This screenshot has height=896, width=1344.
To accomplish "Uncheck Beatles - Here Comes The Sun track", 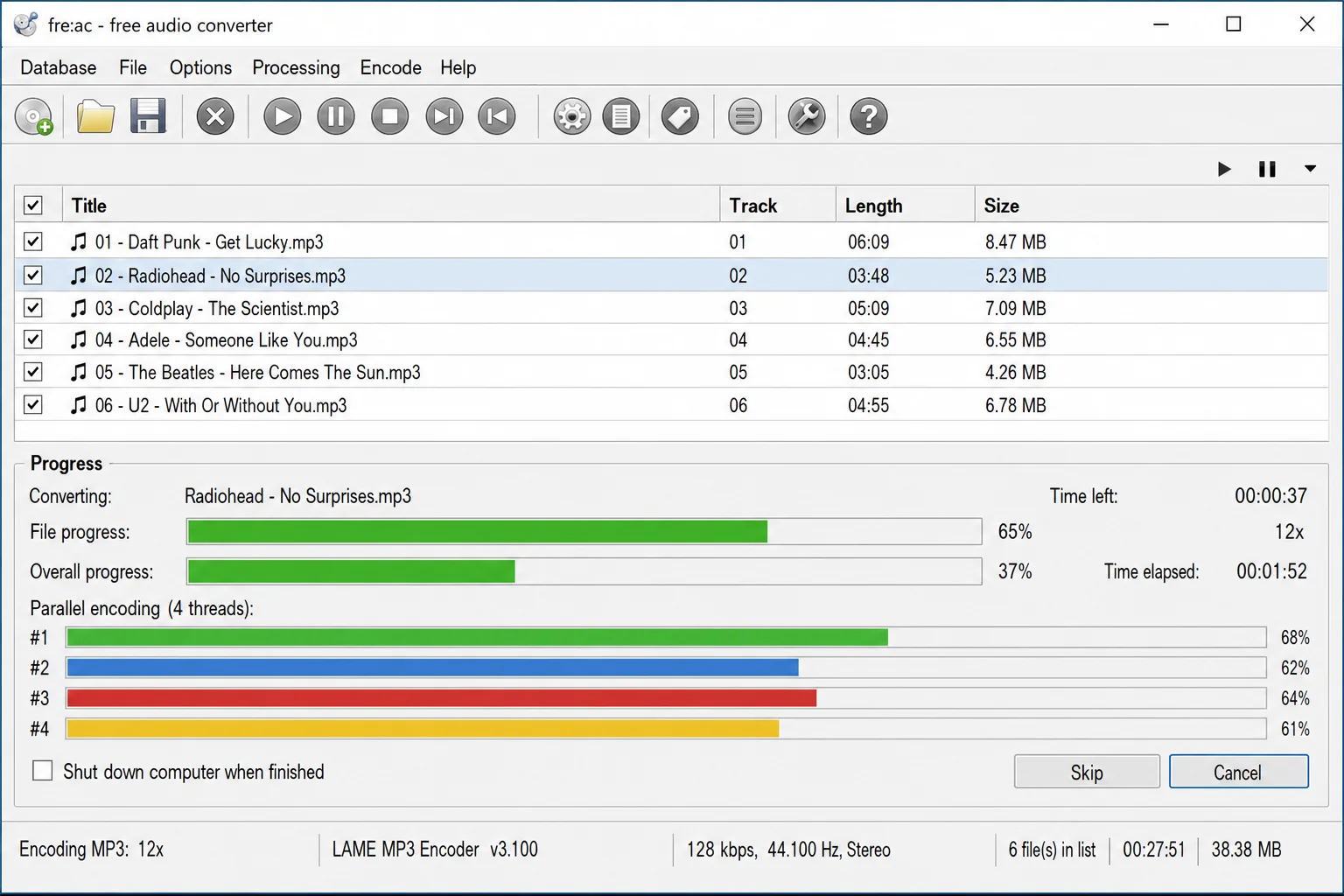I will click(x=33, y=372).
